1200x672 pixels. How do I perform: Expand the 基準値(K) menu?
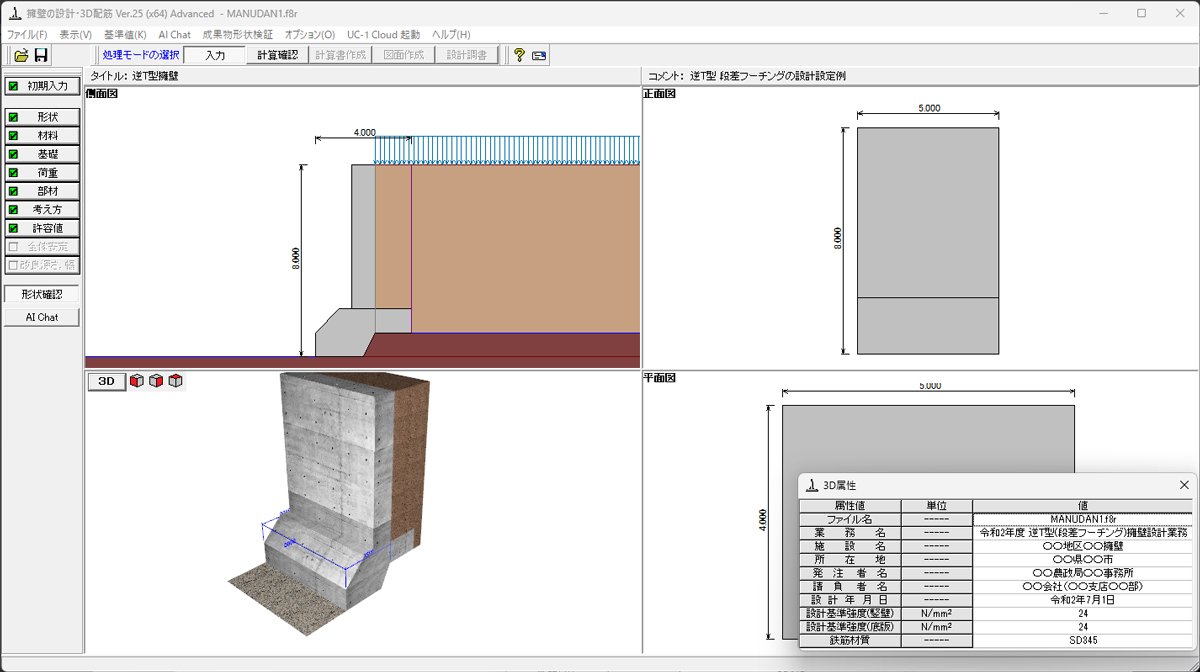point(125,35)
